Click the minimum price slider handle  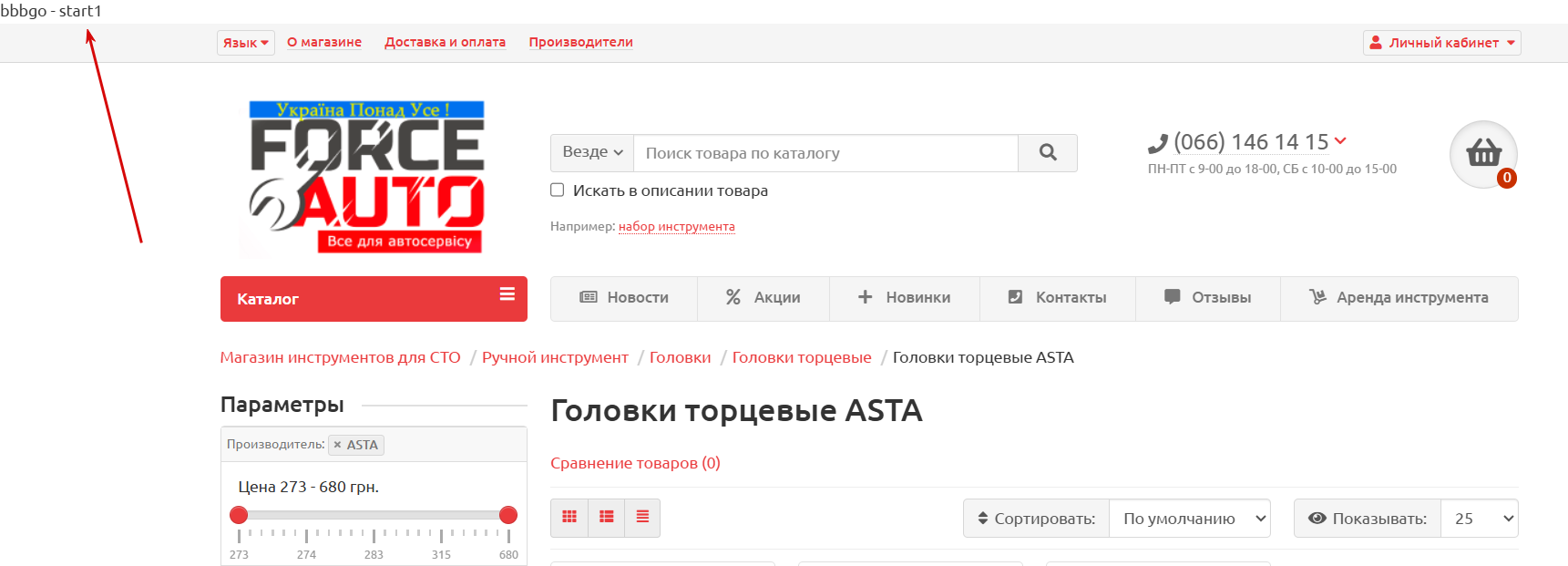pos(239,515)
